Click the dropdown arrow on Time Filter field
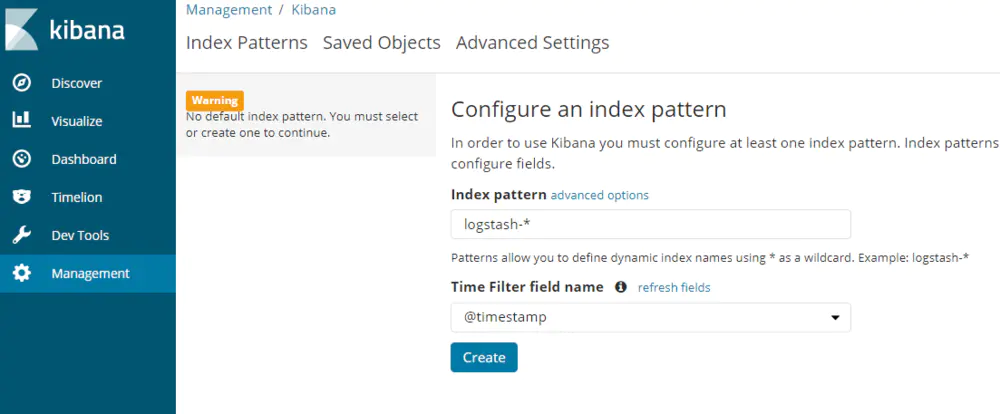The width and height of the screenshot is (1000, 414). 835,318
